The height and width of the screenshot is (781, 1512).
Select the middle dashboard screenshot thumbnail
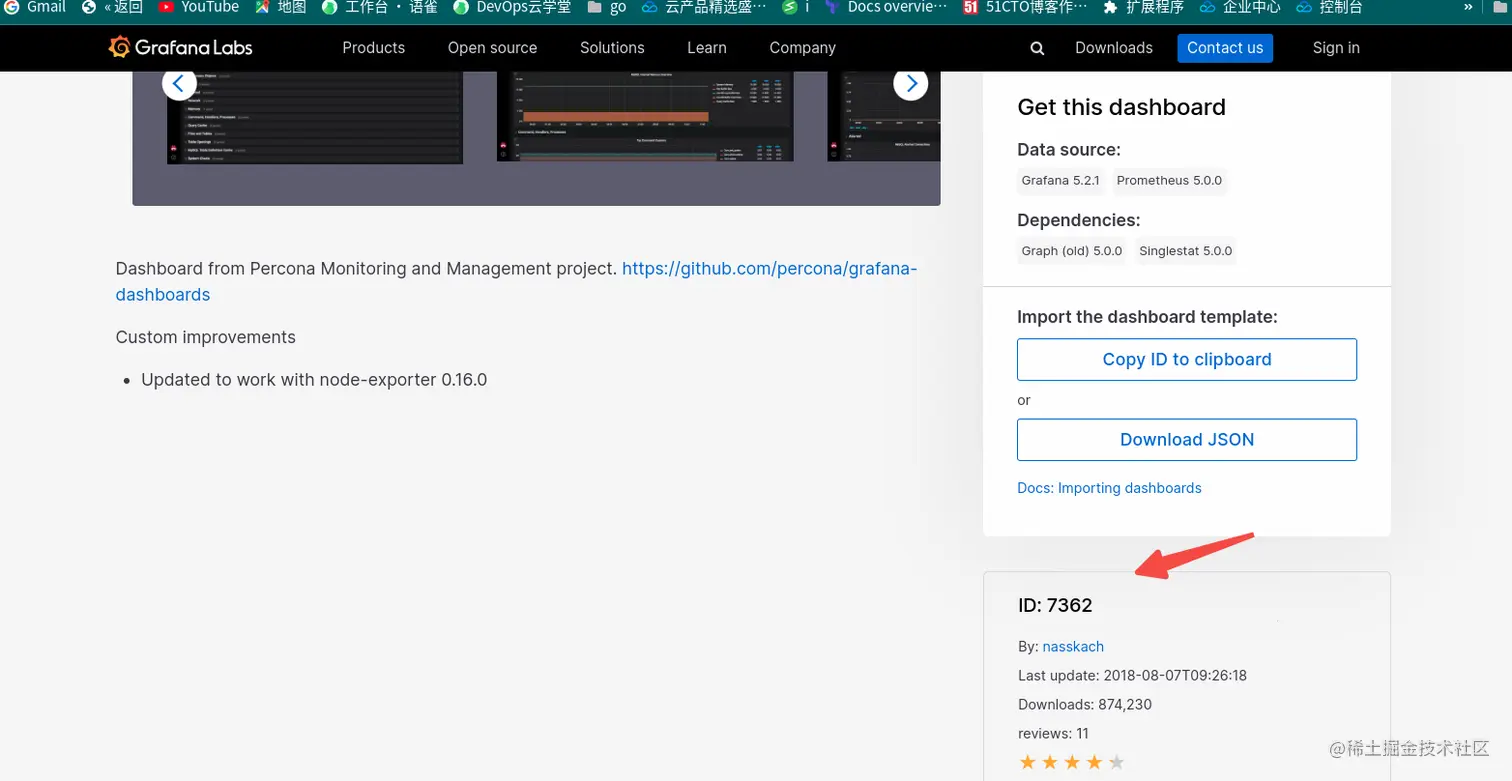(x=645, y=116)
